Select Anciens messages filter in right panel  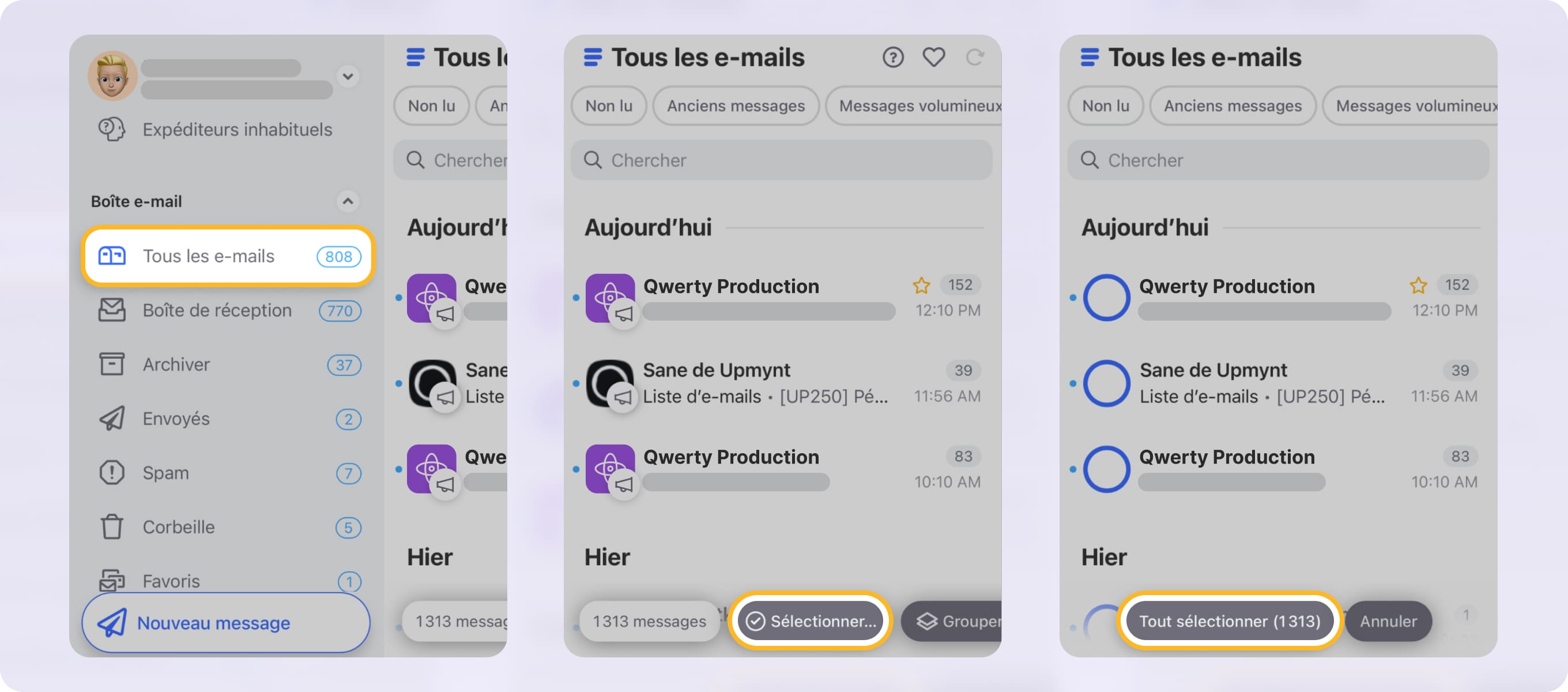pos(1232,106)
